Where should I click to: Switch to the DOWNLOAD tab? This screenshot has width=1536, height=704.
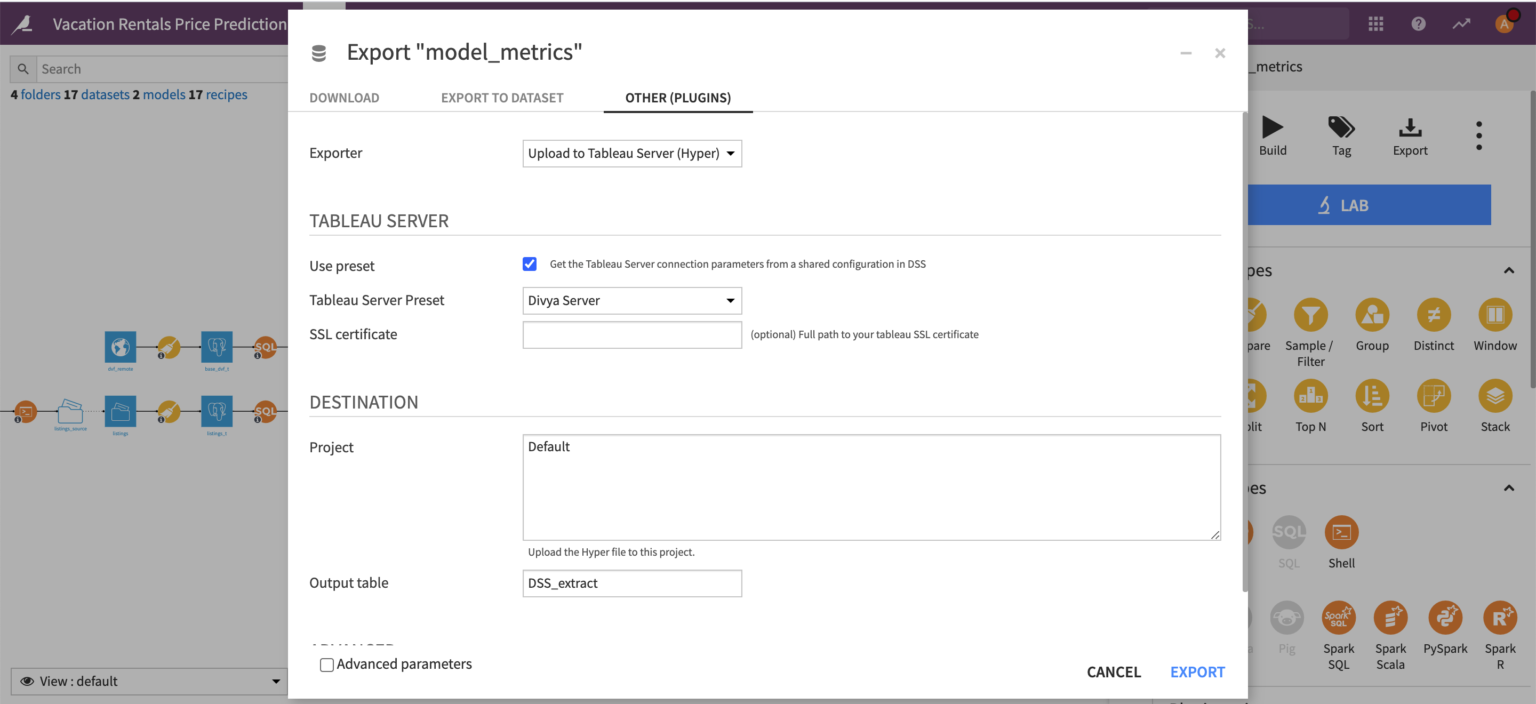[344, 97]
